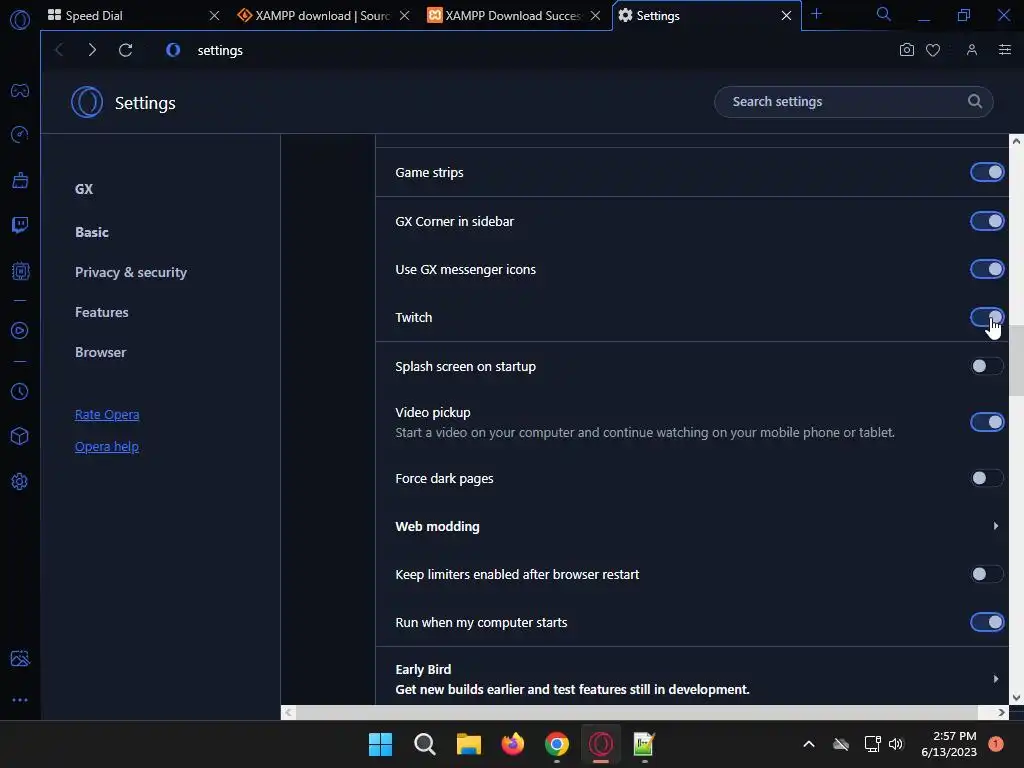Open Browser settings section
The height and width of the screenshot is (768, 1024).
click(100, 352)
